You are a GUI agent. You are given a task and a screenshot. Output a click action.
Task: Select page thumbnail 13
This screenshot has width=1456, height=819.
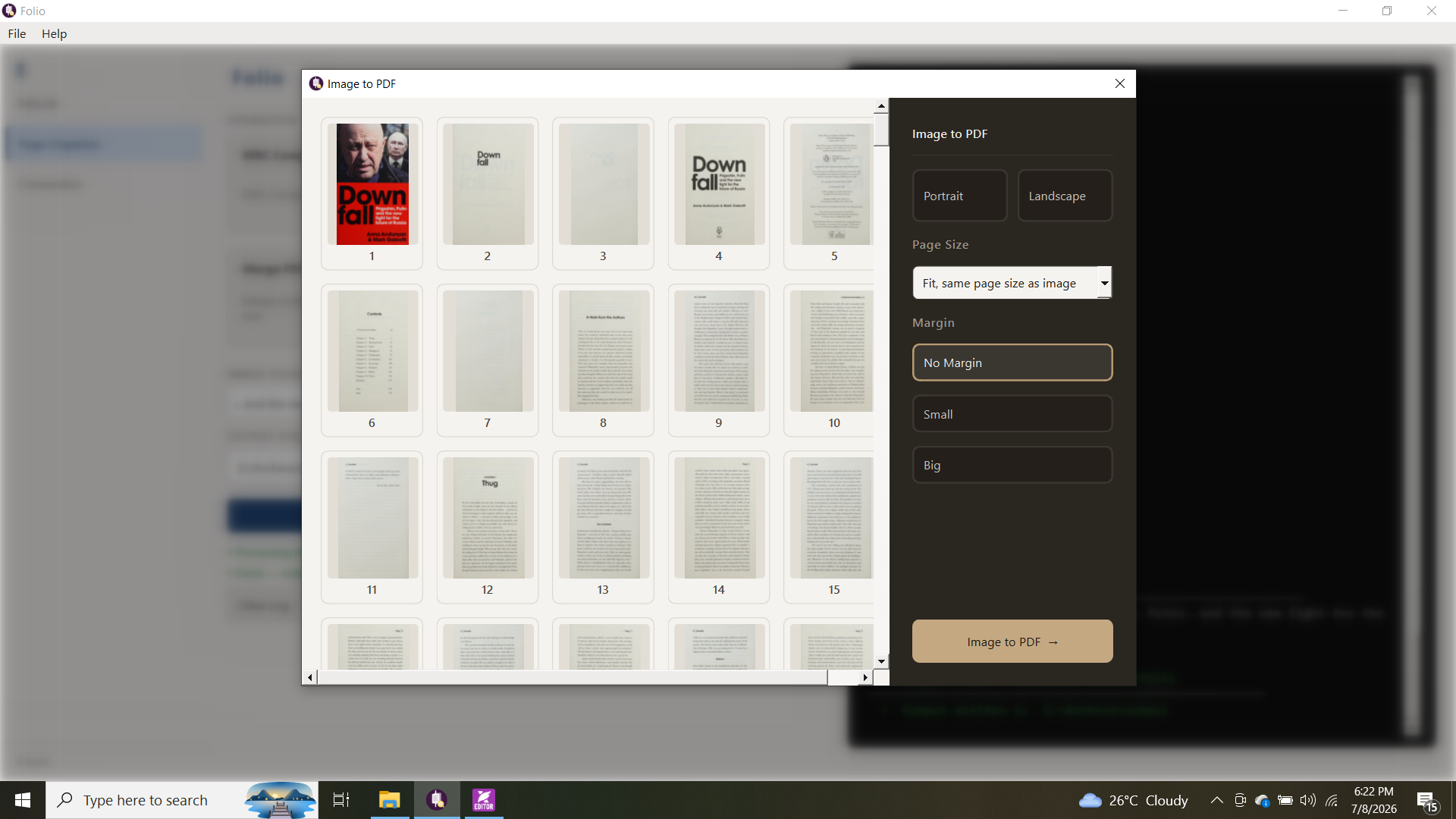tap(603, 527)
